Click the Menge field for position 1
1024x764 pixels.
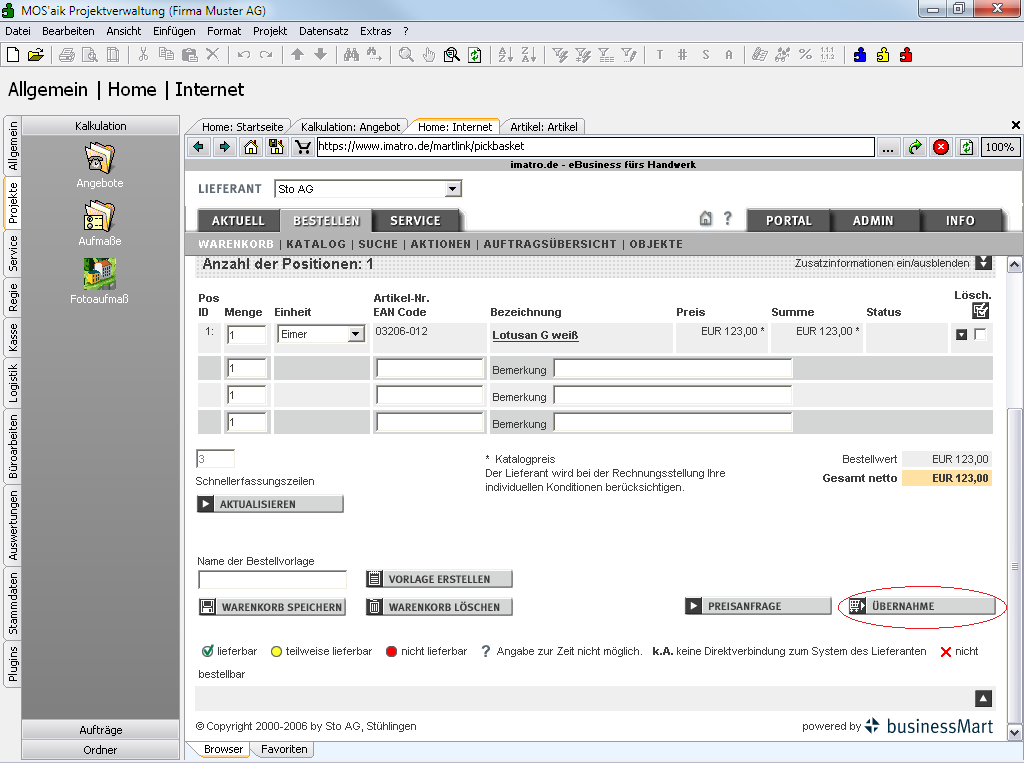pos(246,335)
